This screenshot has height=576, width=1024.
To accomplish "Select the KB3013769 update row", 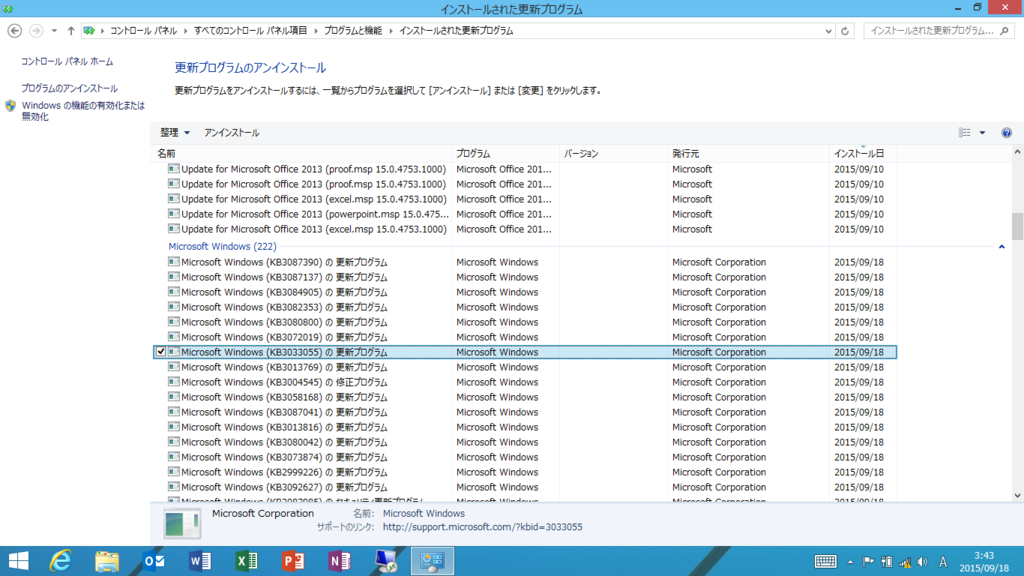I will pyautogui.click(x=524, y=367).
